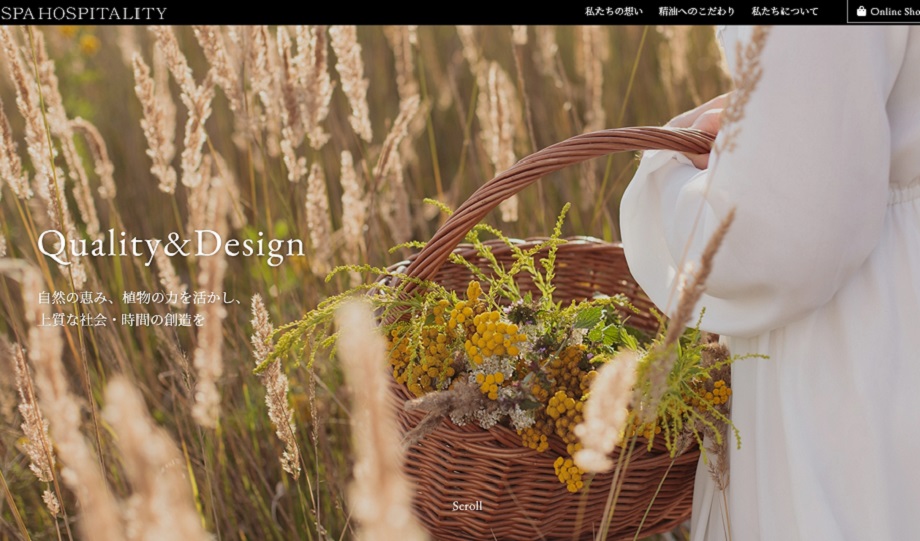Open the 私たちについて menu item
The image size is (920, 541).
click(x=784, y=11)
